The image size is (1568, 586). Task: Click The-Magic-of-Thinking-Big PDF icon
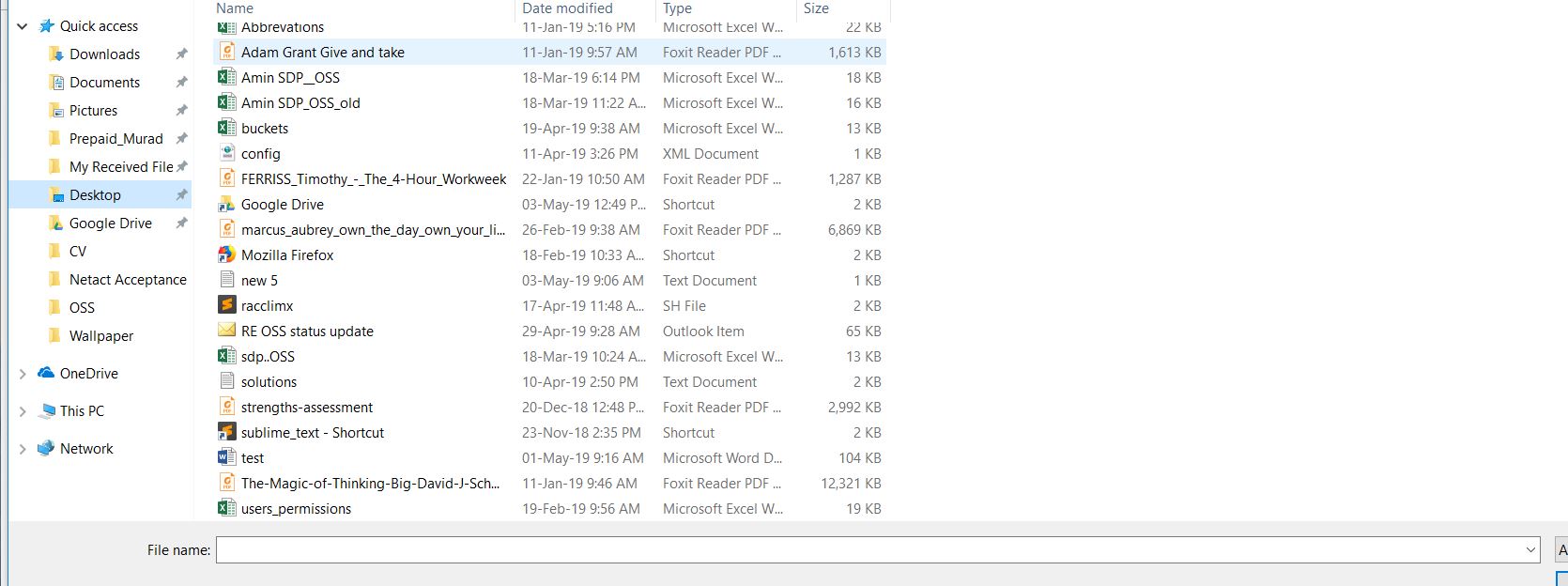tap(226, 483)
